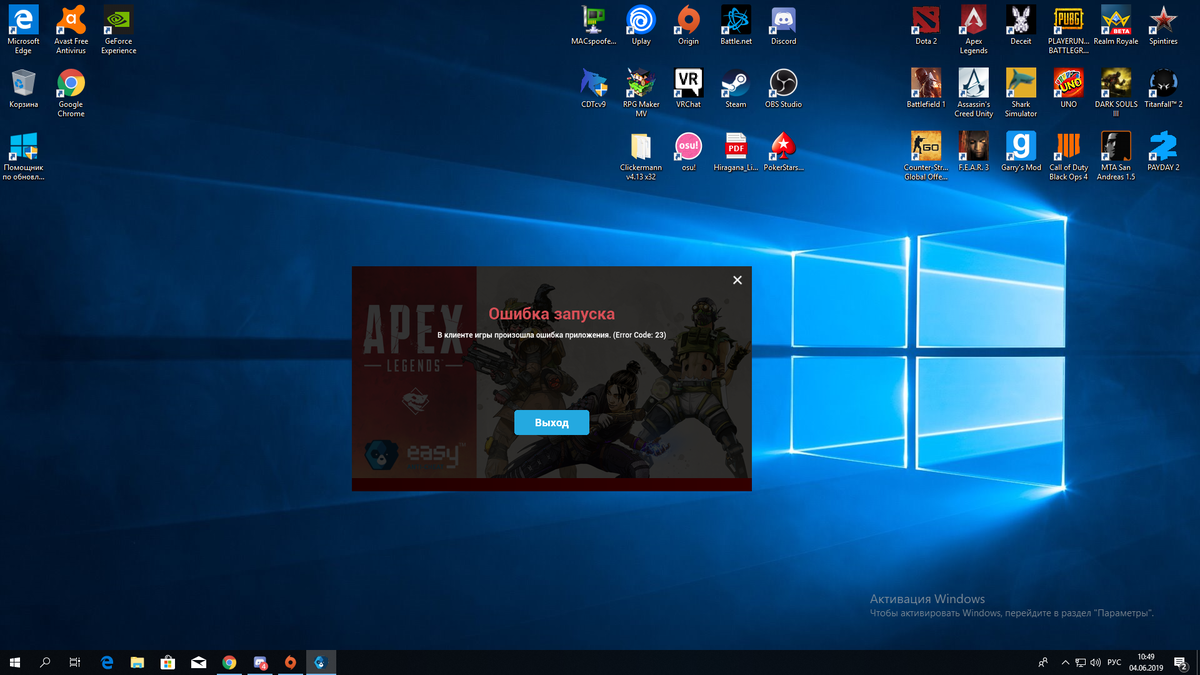1200x675 pixels.
Task: Open Garry's Mod desktop shortcut
Action: (1021, 152)
